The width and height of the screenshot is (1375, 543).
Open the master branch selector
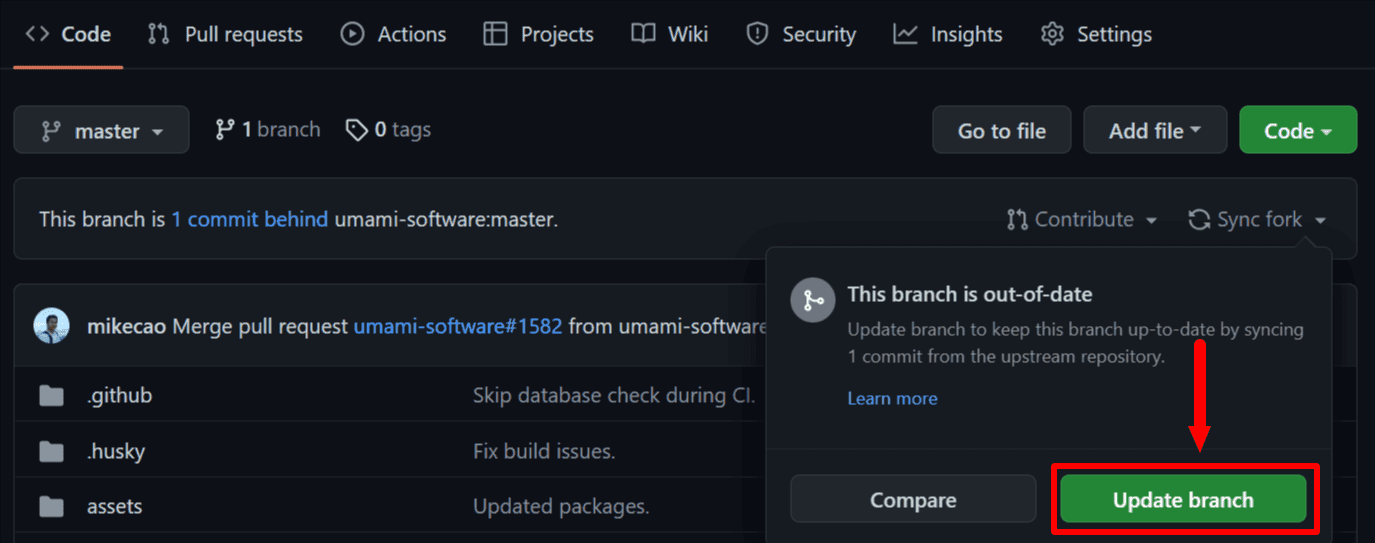[101, 130]
